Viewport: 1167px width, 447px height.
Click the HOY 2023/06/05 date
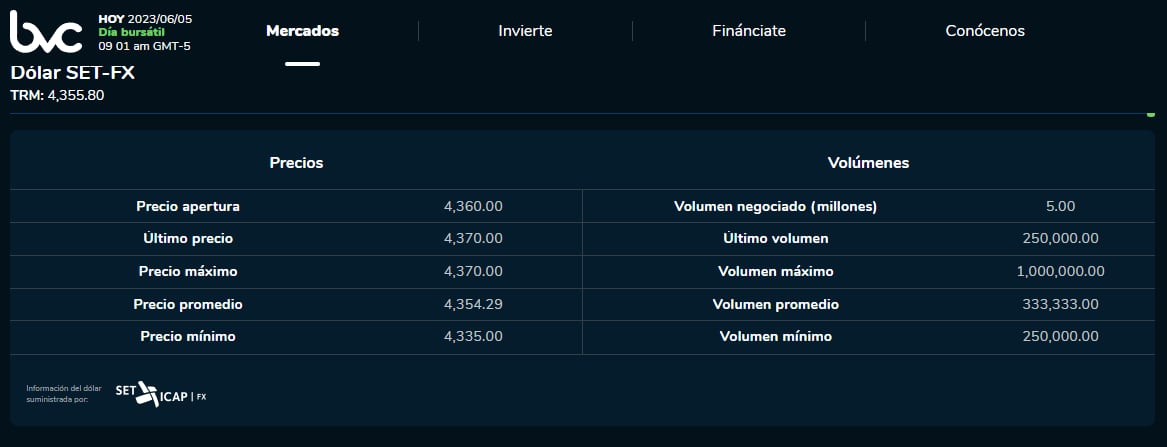pos(145,19)
